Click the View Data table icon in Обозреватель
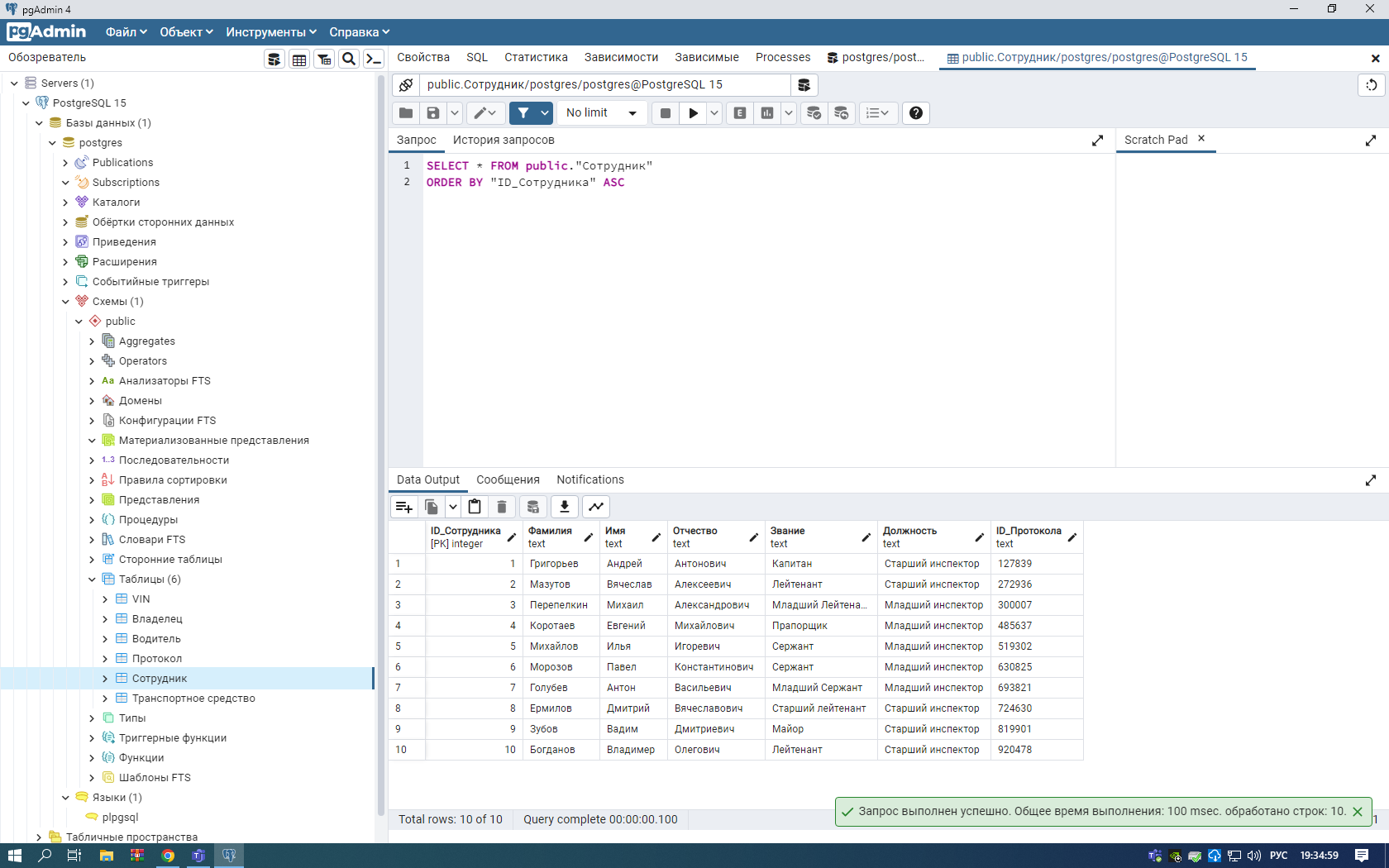The width and height of the screenshot is (1389, 868). coord(299,59)
